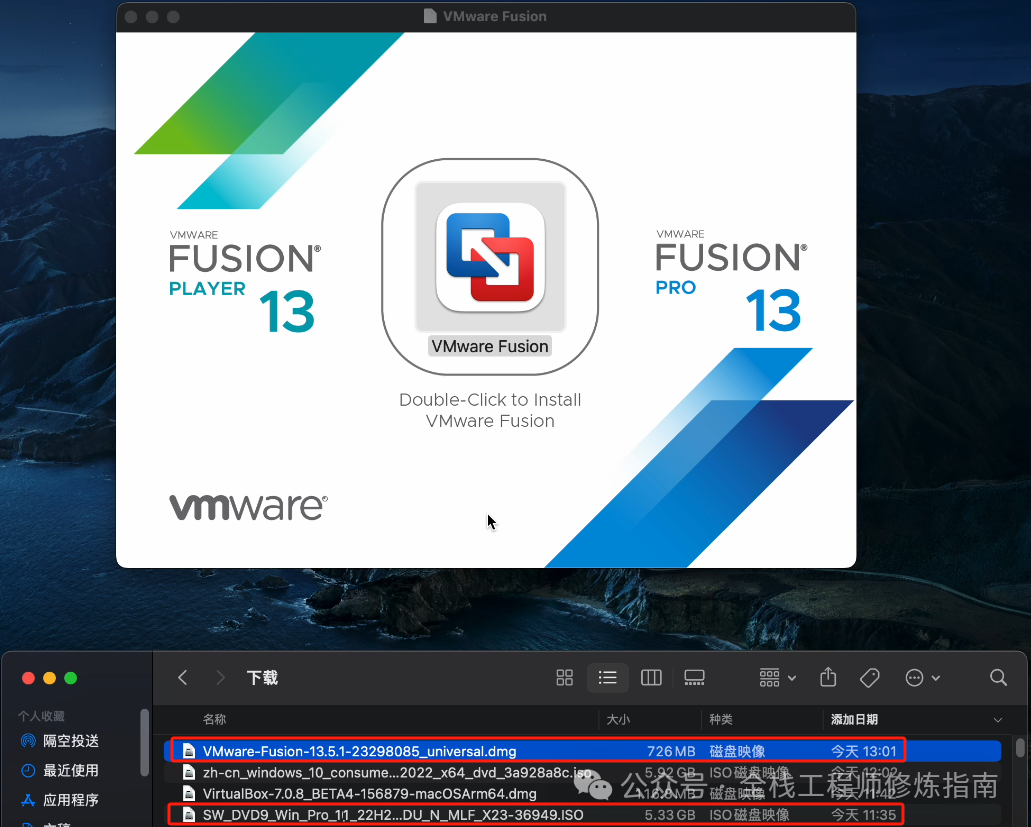
Task: Click file icon of VirtualBox dmg row
Action: (x=189, y=793)
